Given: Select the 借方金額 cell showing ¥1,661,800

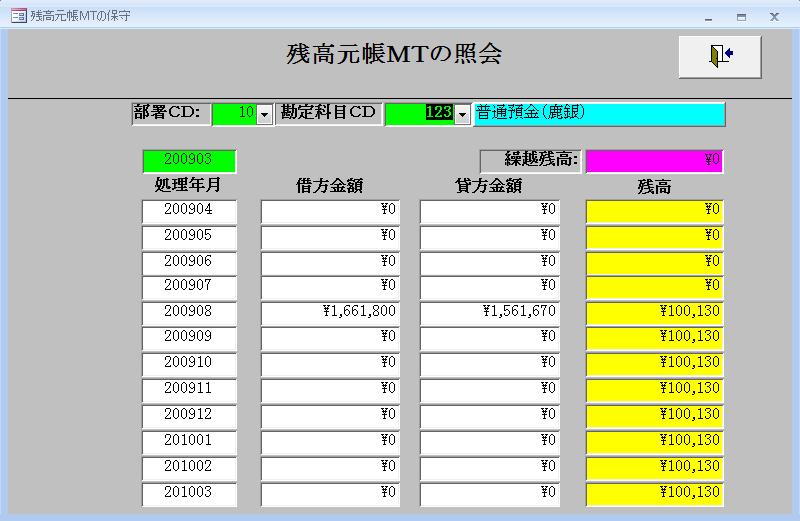Looking at the screenshot, I should [330, 312].
